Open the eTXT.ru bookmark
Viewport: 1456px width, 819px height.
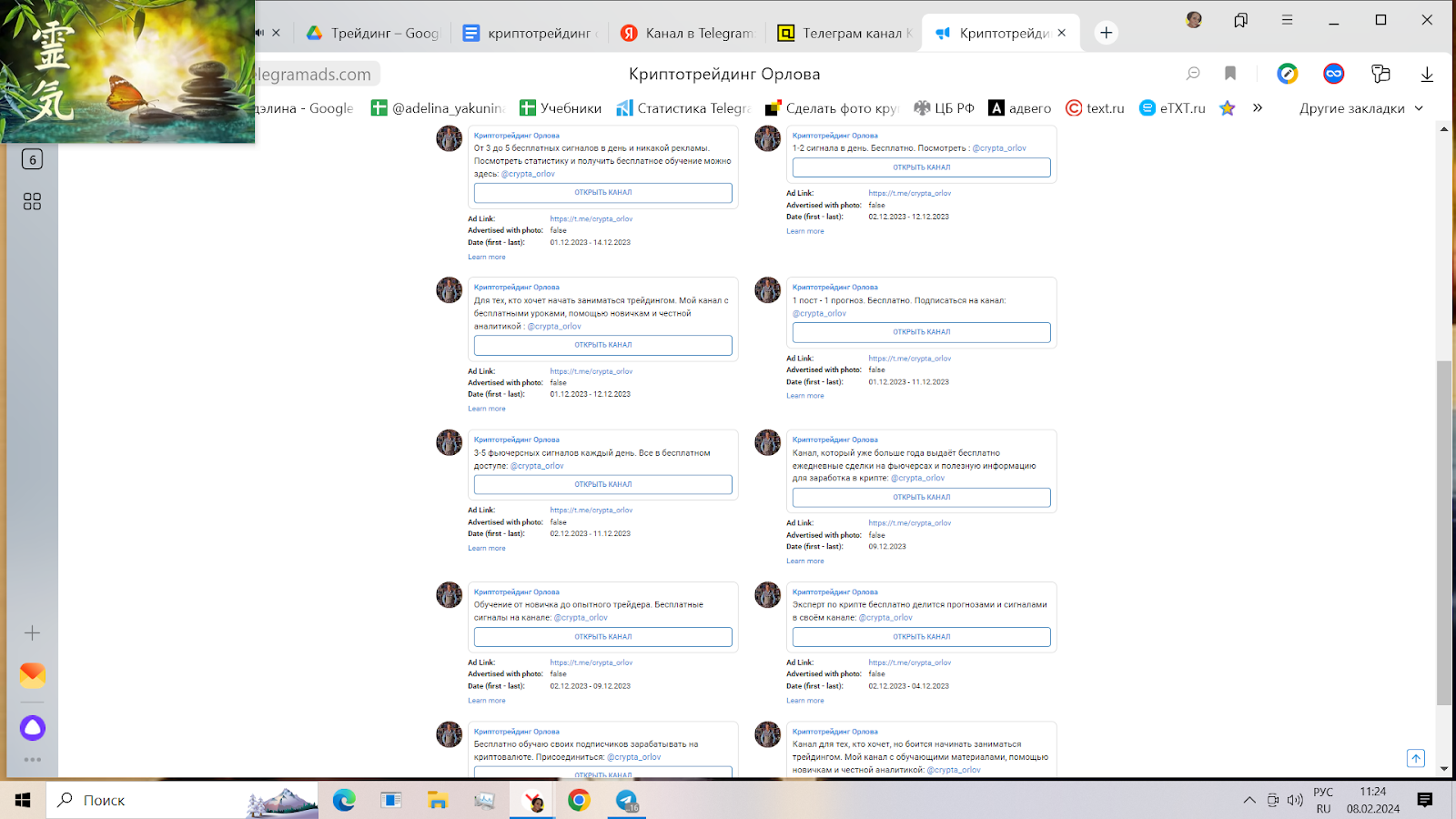pyautogui.click(x=1172, y=108)
